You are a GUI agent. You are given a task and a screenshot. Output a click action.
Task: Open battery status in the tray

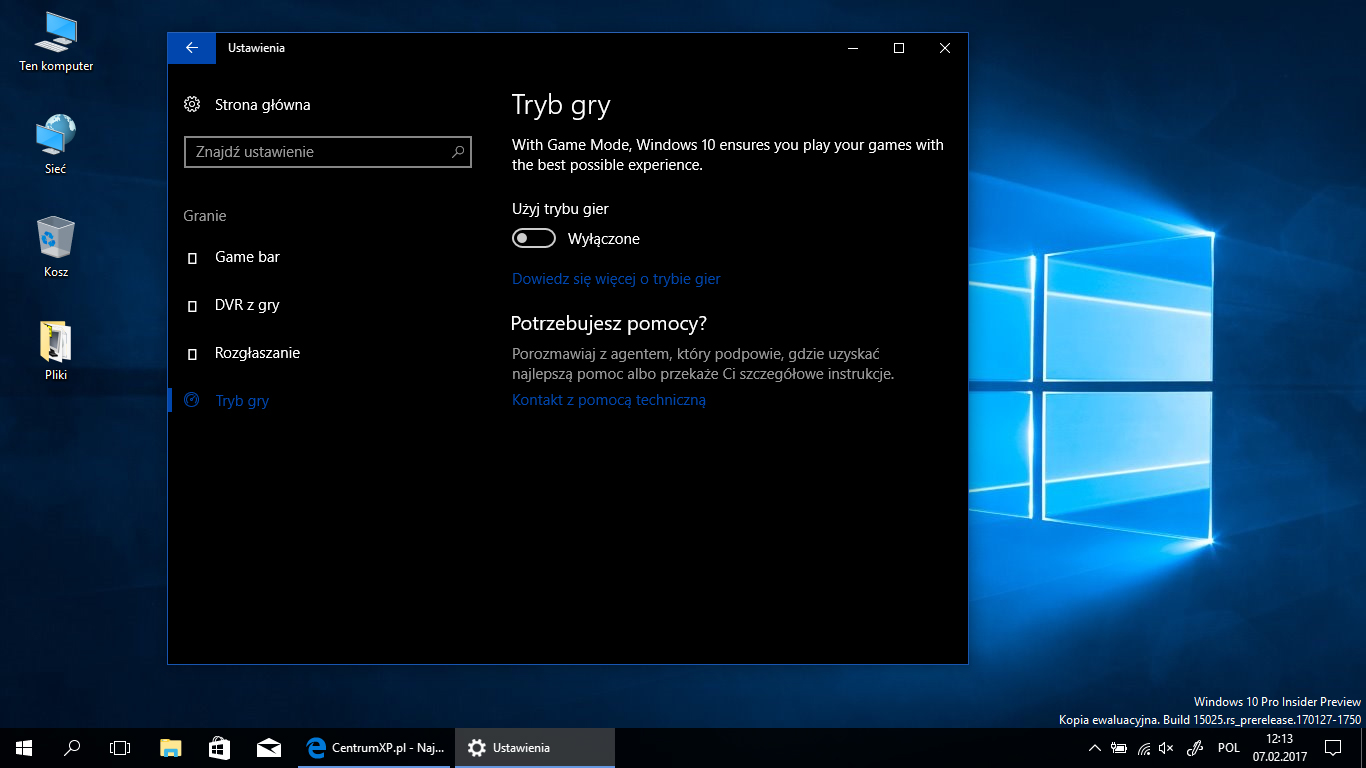[1119, 748]
